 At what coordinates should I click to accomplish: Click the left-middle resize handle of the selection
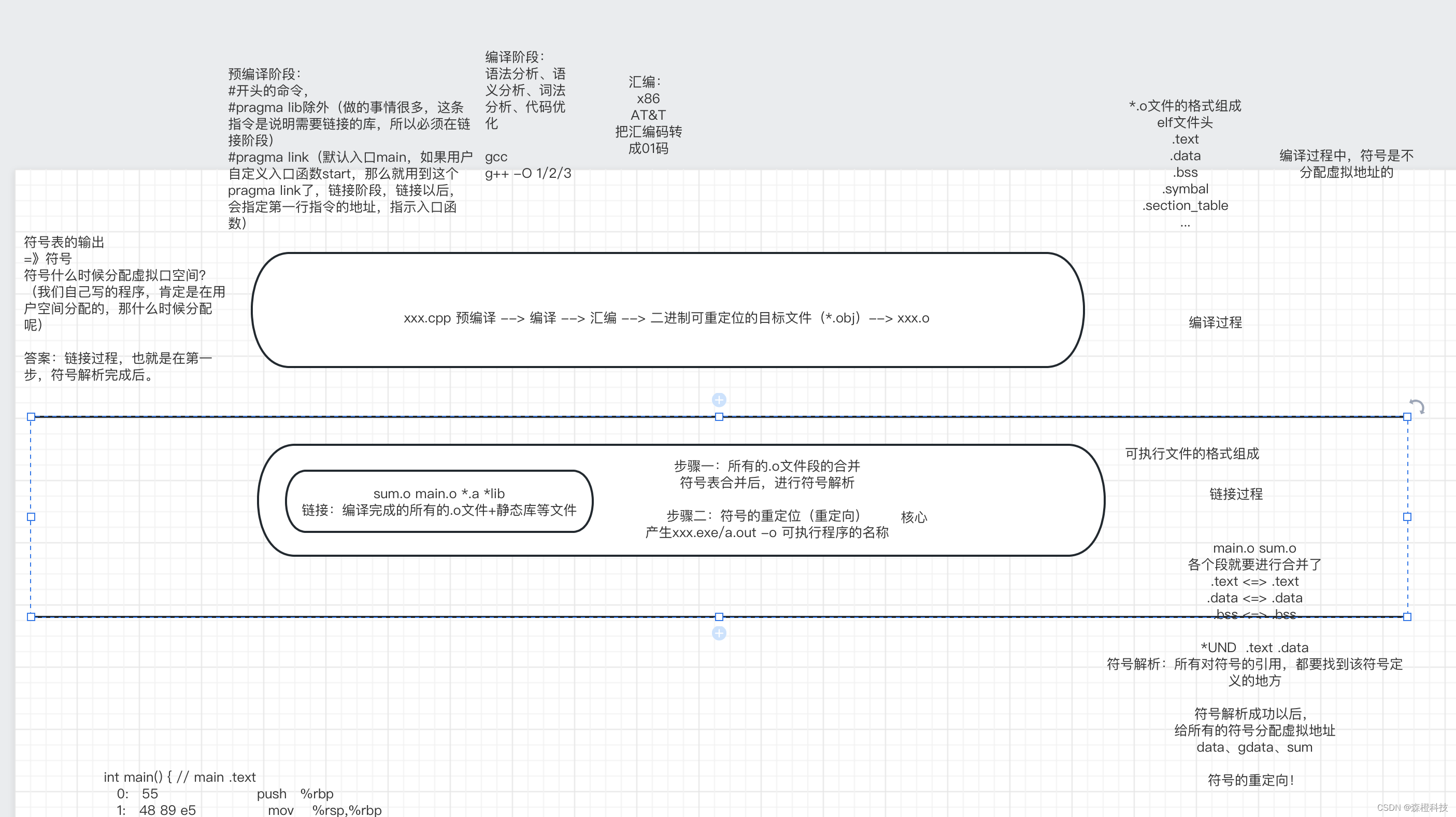click(x=31, y=517)
